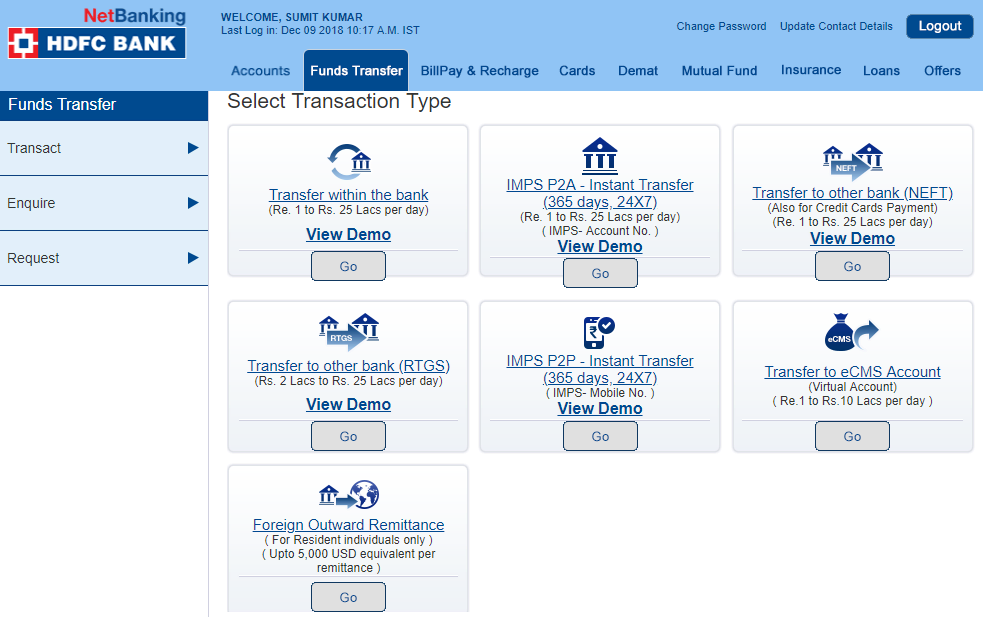
Task: Select the Request sidebar item
Action: pyautogui.click(x=103, y=258)
